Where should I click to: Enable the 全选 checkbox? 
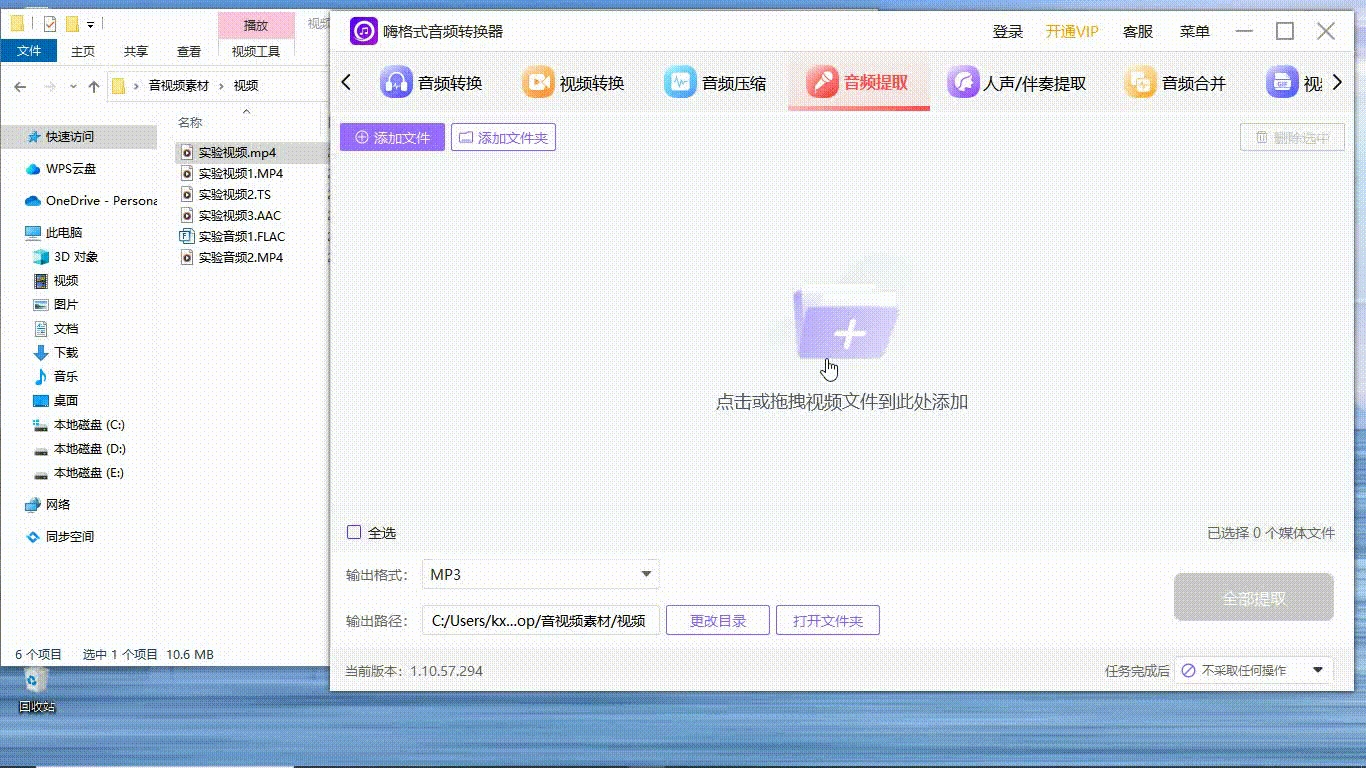pyautogui.click(x=354, y=533)
